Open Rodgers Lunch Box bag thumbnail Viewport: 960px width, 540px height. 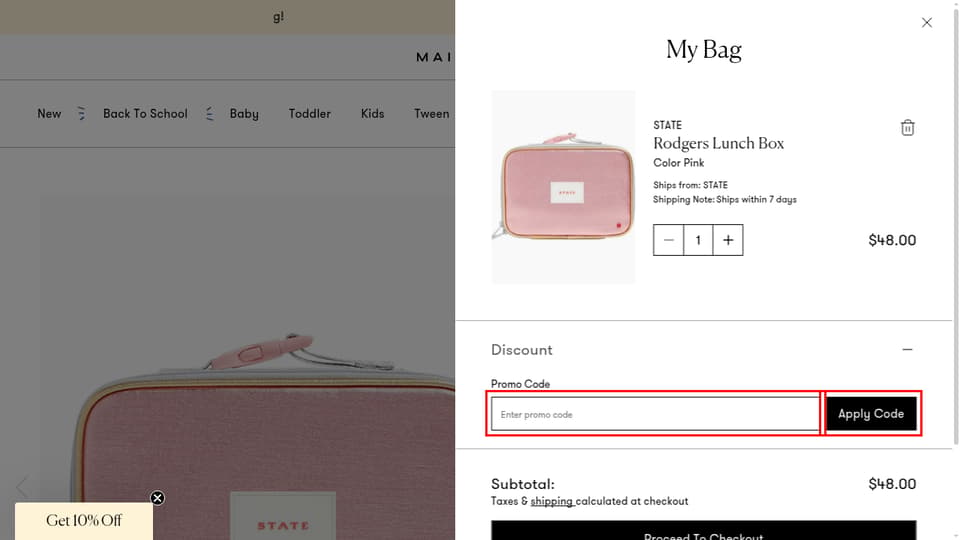(563, 187)
